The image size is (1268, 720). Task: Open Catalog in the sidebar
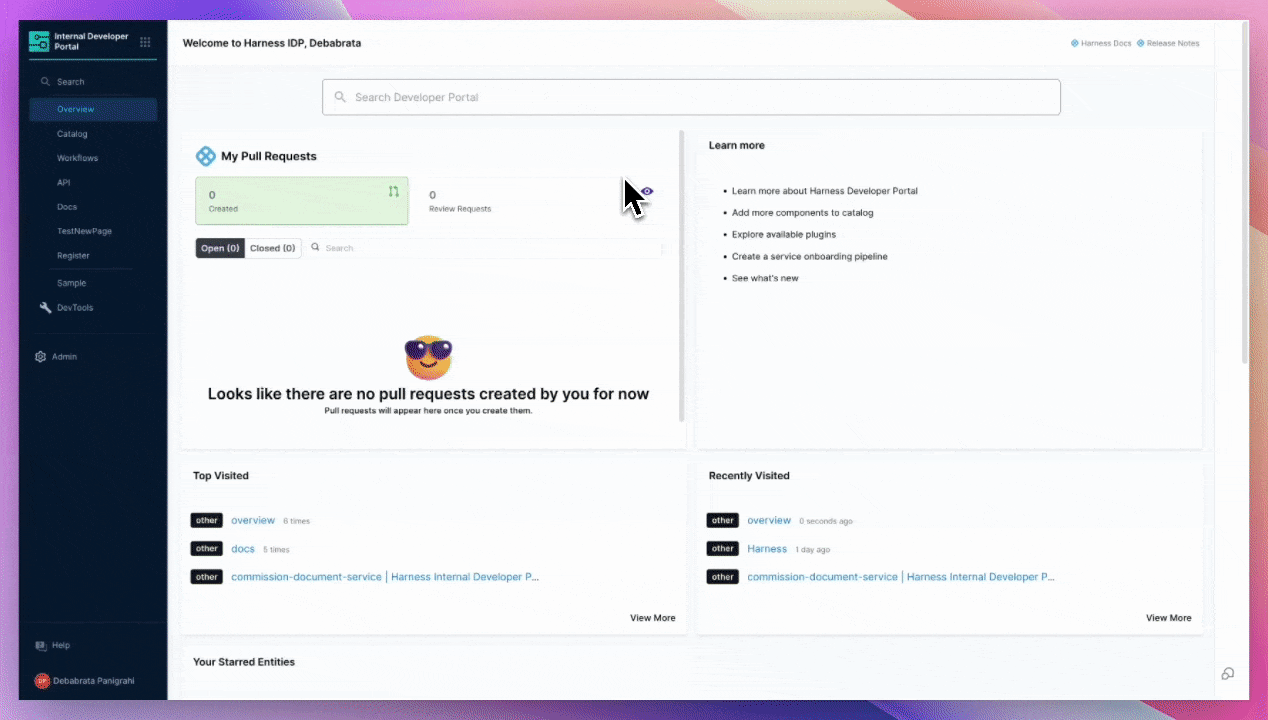coord(72,134)
